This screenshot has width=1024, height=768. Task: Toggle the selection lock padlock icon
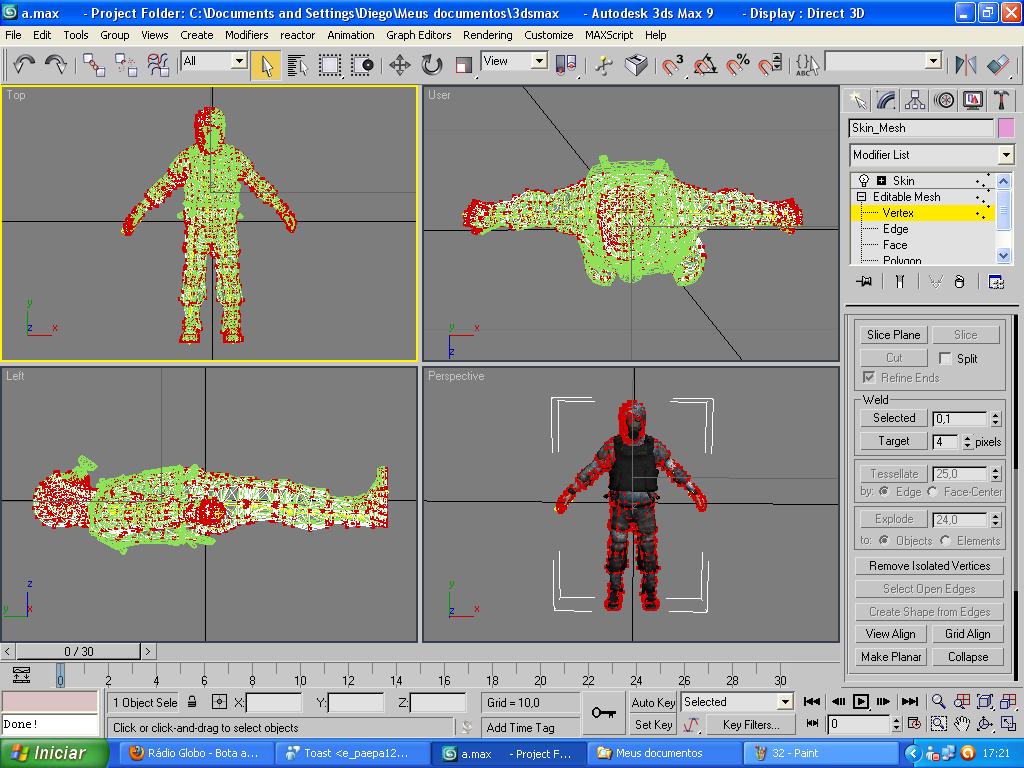point(192,702)
